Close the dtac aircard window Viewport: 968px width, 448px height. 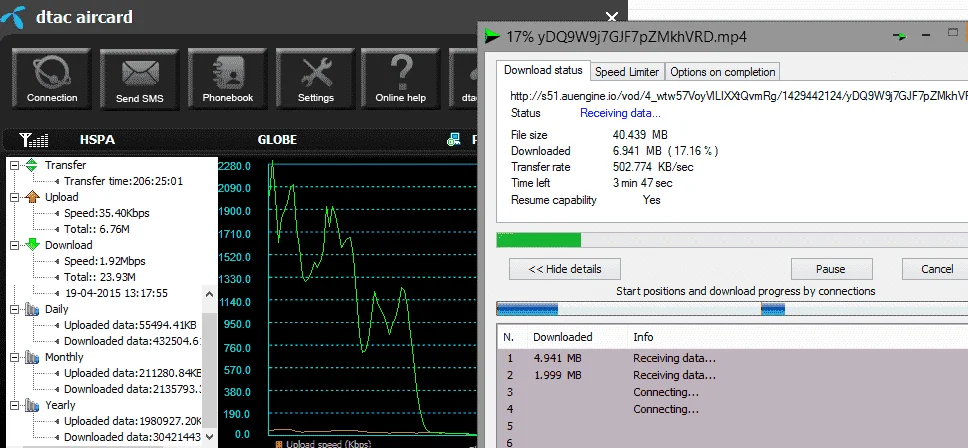(x=612, y=17)
